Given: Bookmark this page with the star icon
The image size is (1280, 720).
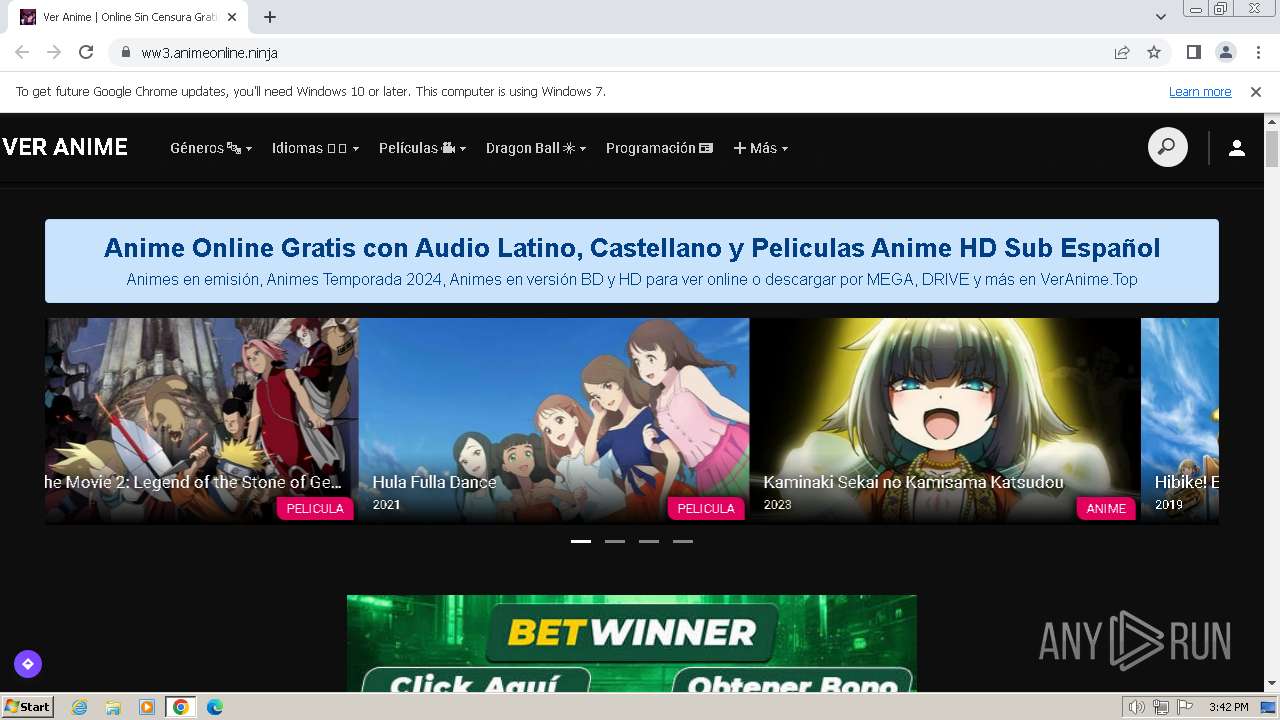Looking at the screenshot, I should (x=1154, y=52).
